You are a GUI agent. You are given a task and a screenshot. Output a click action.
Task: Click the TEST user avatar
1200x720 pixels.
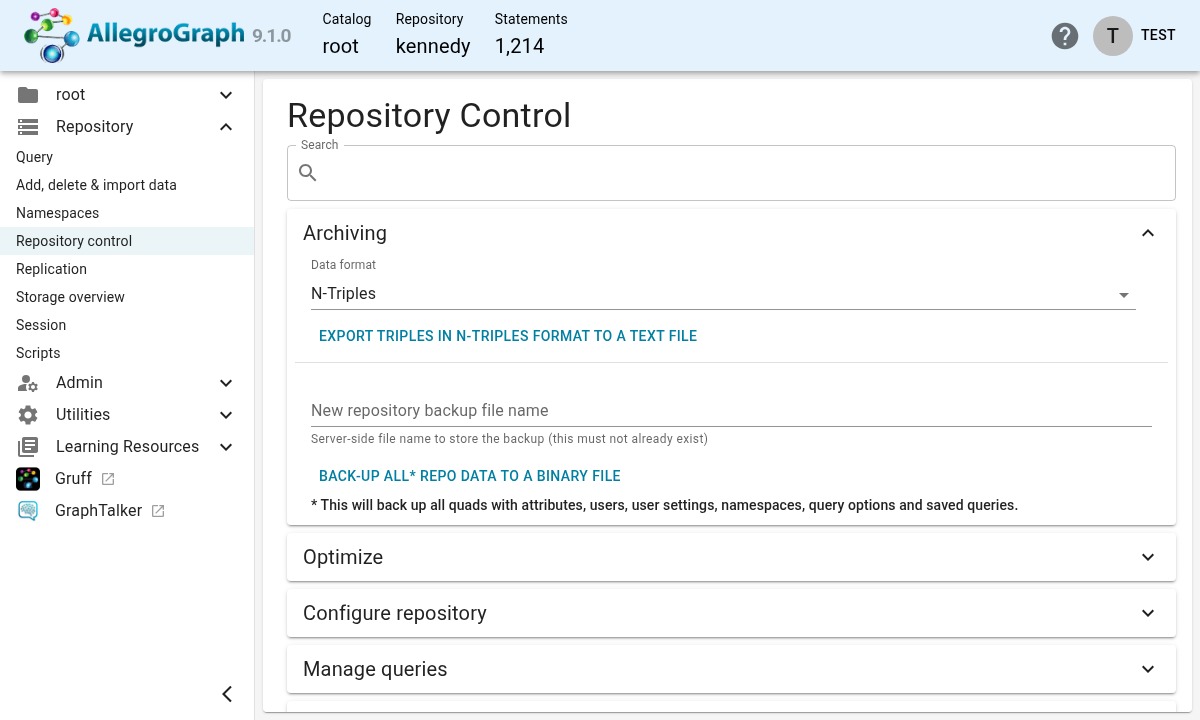(x=1113, y=36)
